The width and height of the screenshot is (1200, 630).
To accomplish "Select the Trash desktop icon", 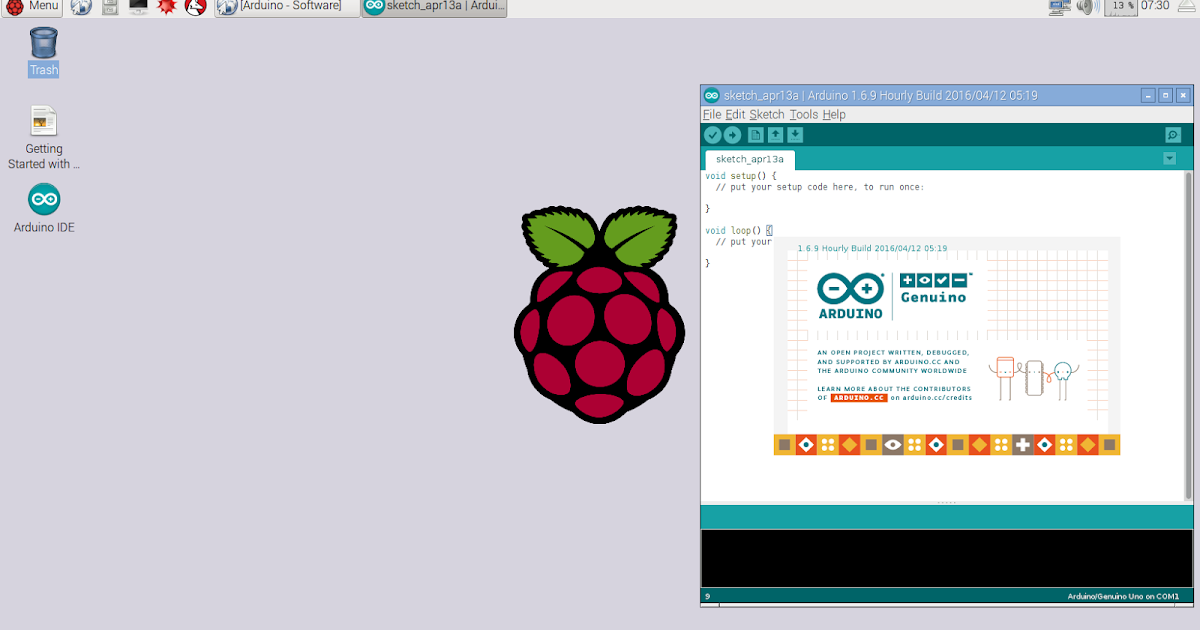I will point(44,52).
